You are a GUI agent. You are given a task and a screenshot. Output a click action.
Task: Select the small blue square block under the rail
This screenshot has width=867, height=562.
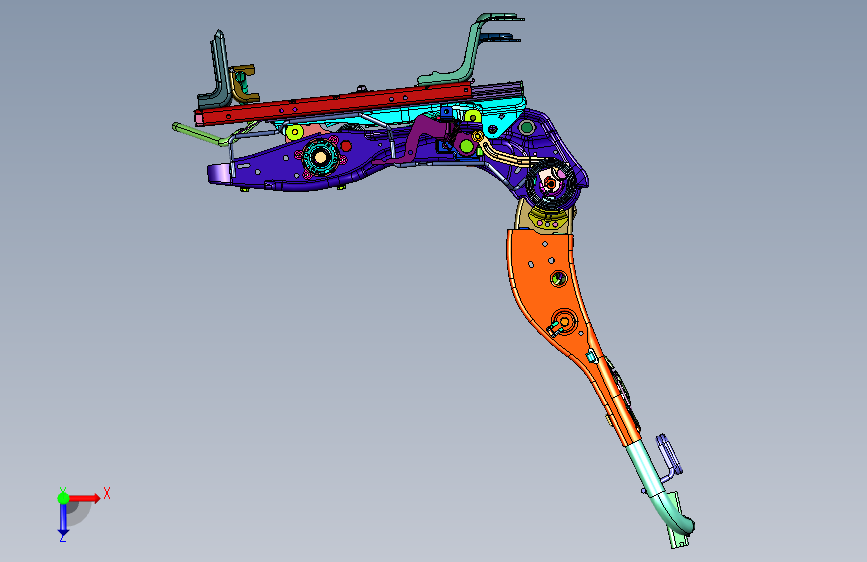446,113
